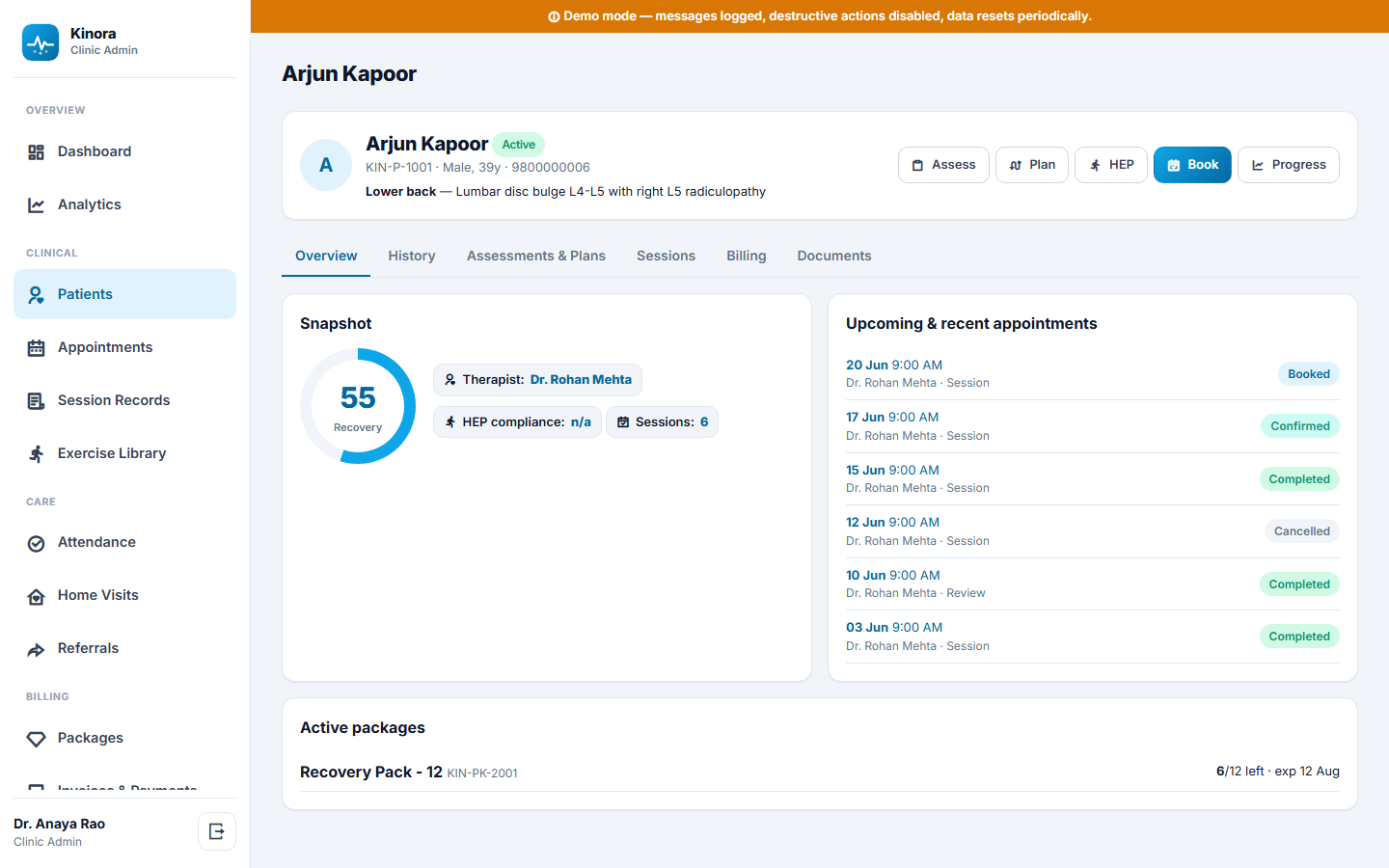Switch to the Overview tab
The image size is (1389, 868).
coord(326,256)
